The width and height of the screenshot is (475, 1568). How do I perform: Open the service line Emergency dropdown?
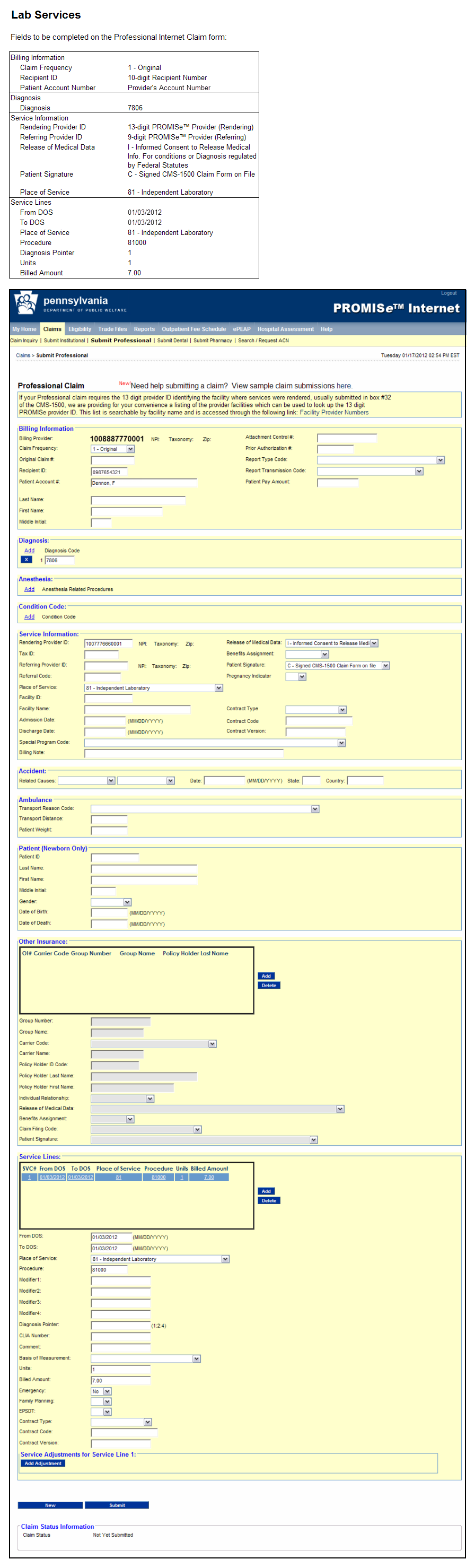click(107, 1391)
